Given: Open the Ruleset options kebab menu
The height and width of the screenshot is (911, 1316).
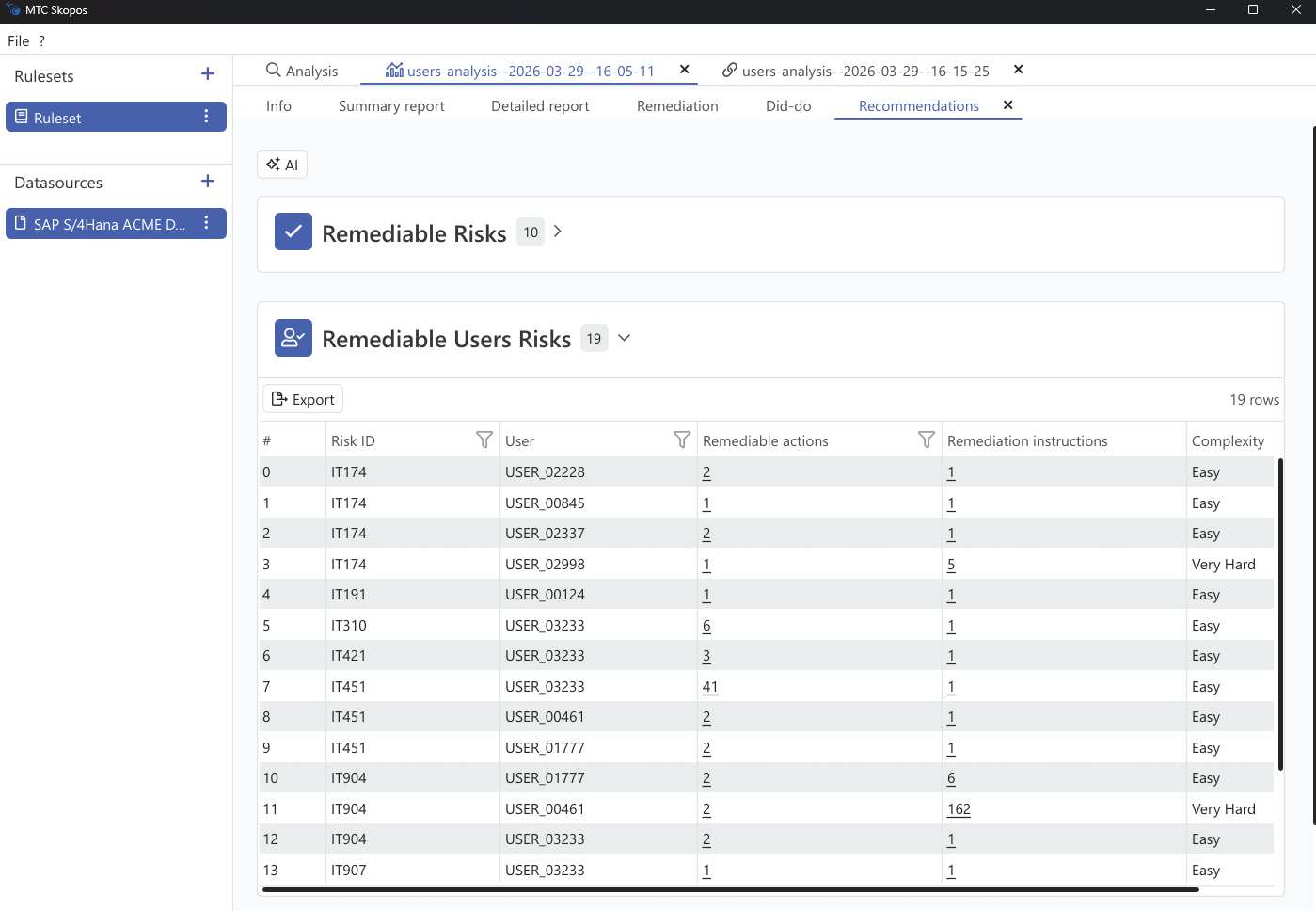Looking at the screenshot, I should pyautogui.click(x=207, y=117).
